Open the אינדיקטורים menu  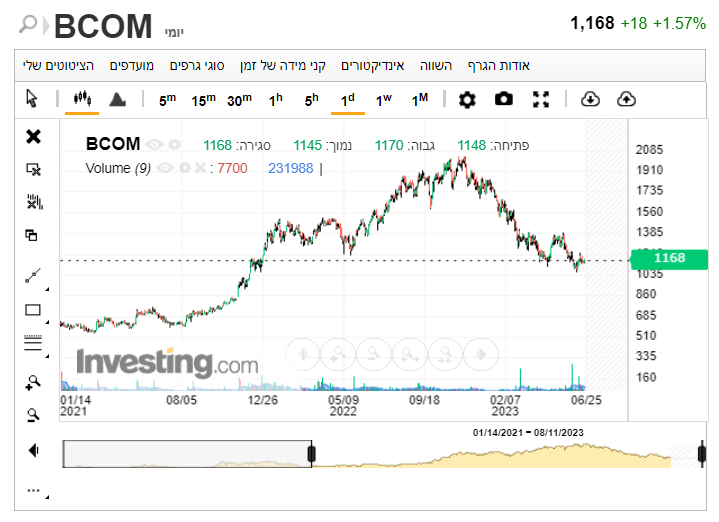pos(372,66)
